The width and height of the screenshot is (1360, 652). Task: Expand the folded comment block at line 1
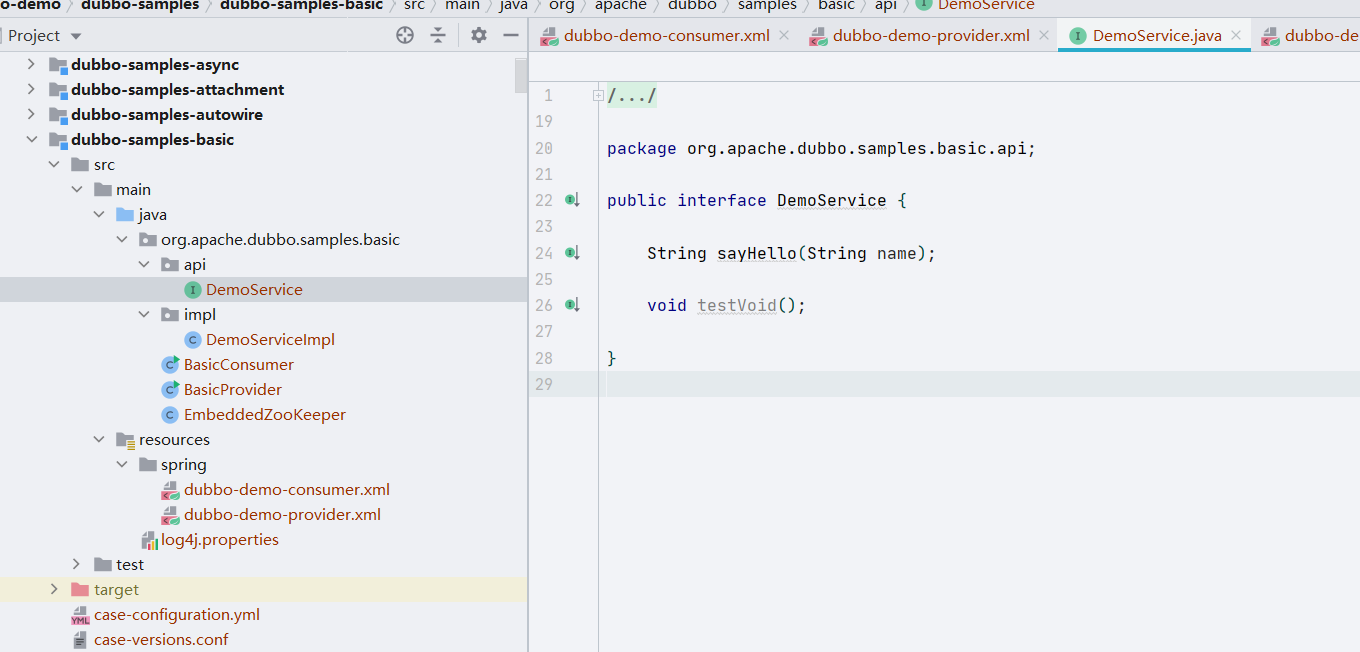coord(598,96)
